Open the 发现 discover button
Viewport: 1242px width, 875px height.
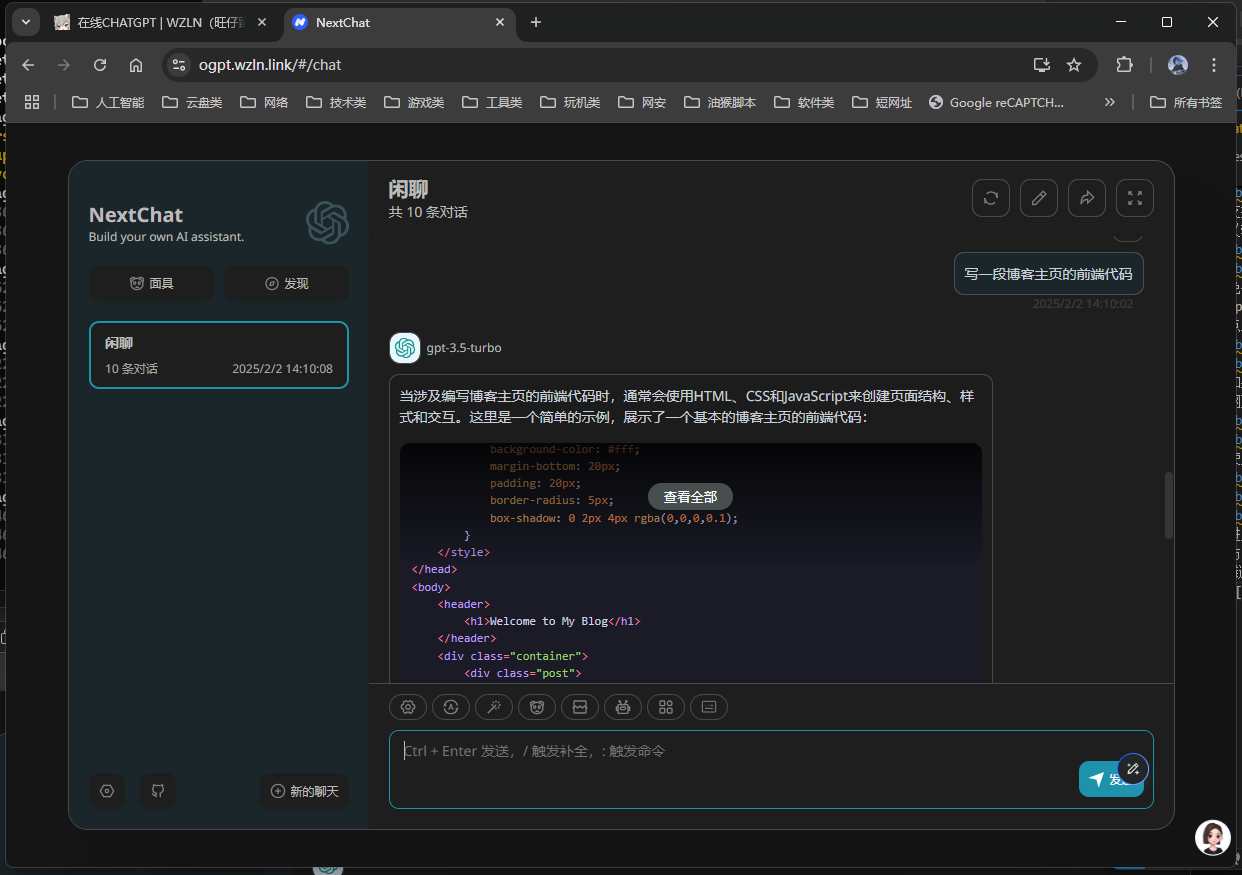pos(287,283)
